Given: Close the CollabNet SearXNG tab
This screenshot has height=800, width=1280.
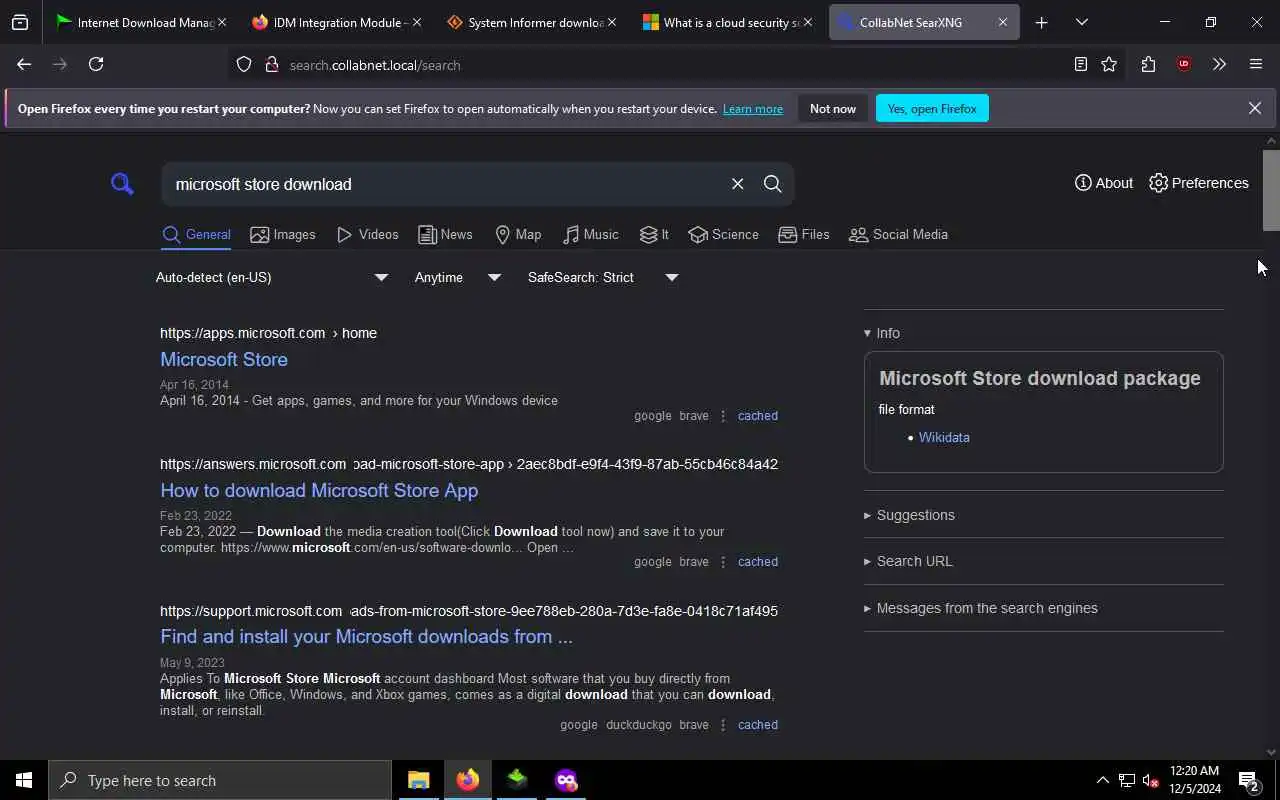Looking at the screenshot, I should (1002, 22).
